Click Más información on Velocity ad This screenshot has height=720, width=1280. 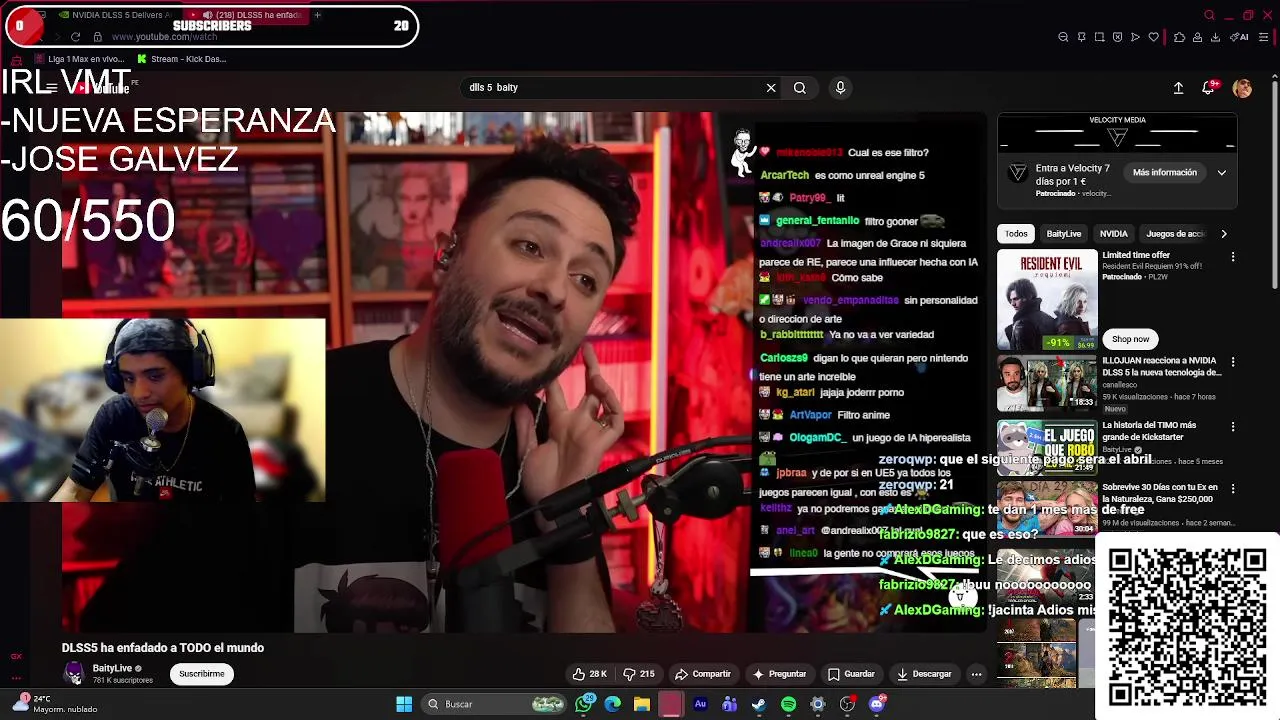(1165, 173)
